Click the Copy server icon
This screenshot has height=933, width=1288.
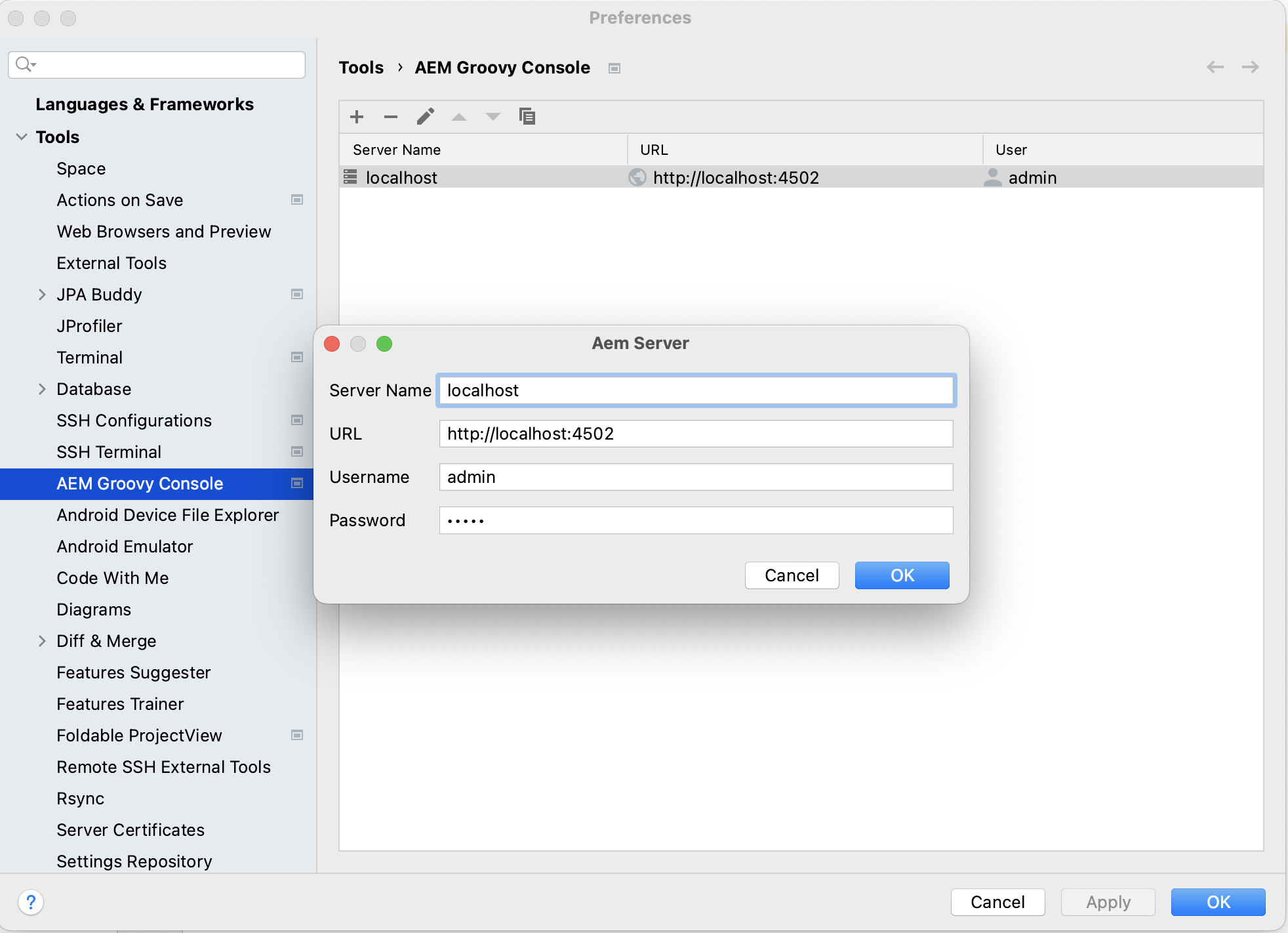tap(527, 117)
